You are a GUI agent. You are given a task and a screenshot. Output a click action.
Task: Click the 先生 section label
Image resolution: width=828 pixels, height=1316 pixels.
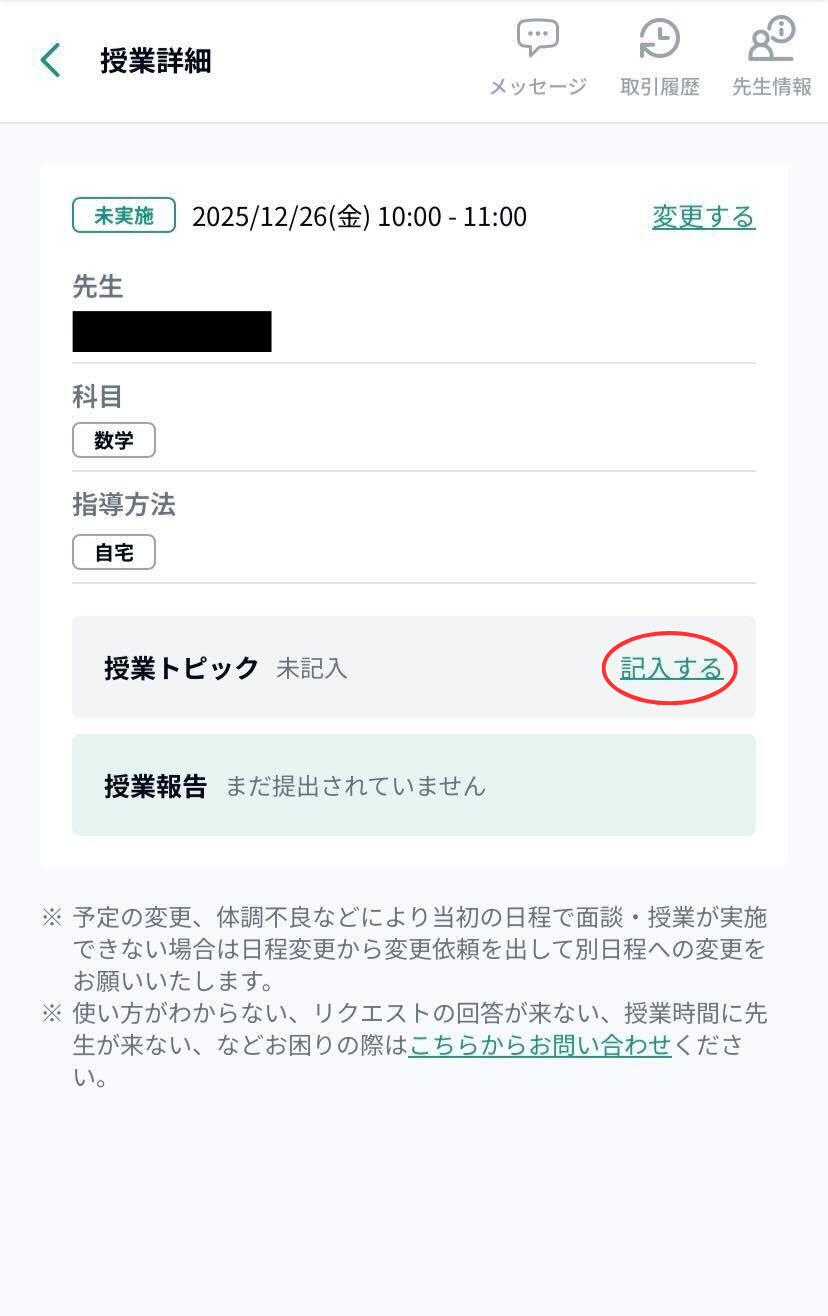pos(97,287)
